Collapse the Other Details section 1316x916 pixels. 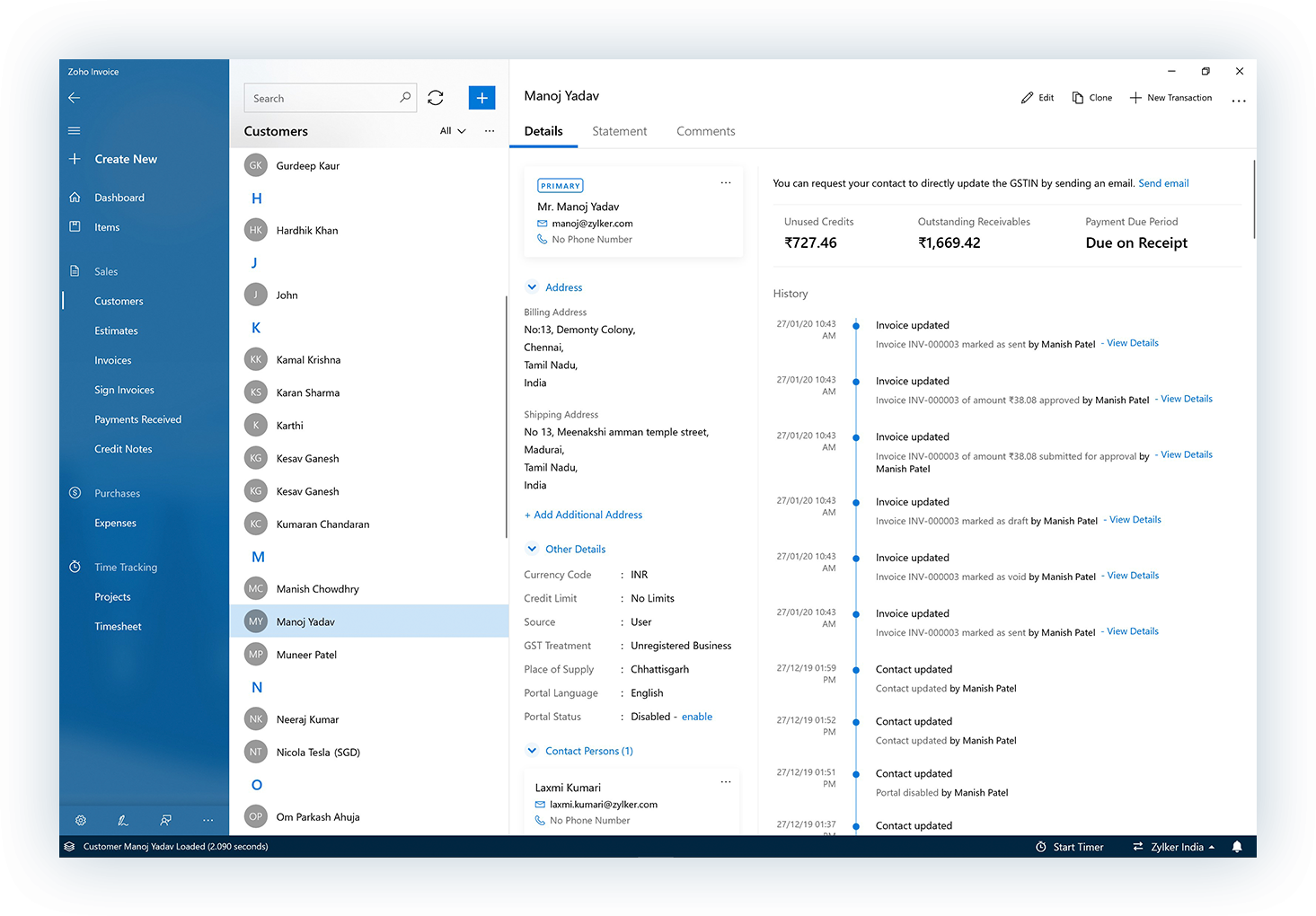pyautogui.click(x=532, y=549)
